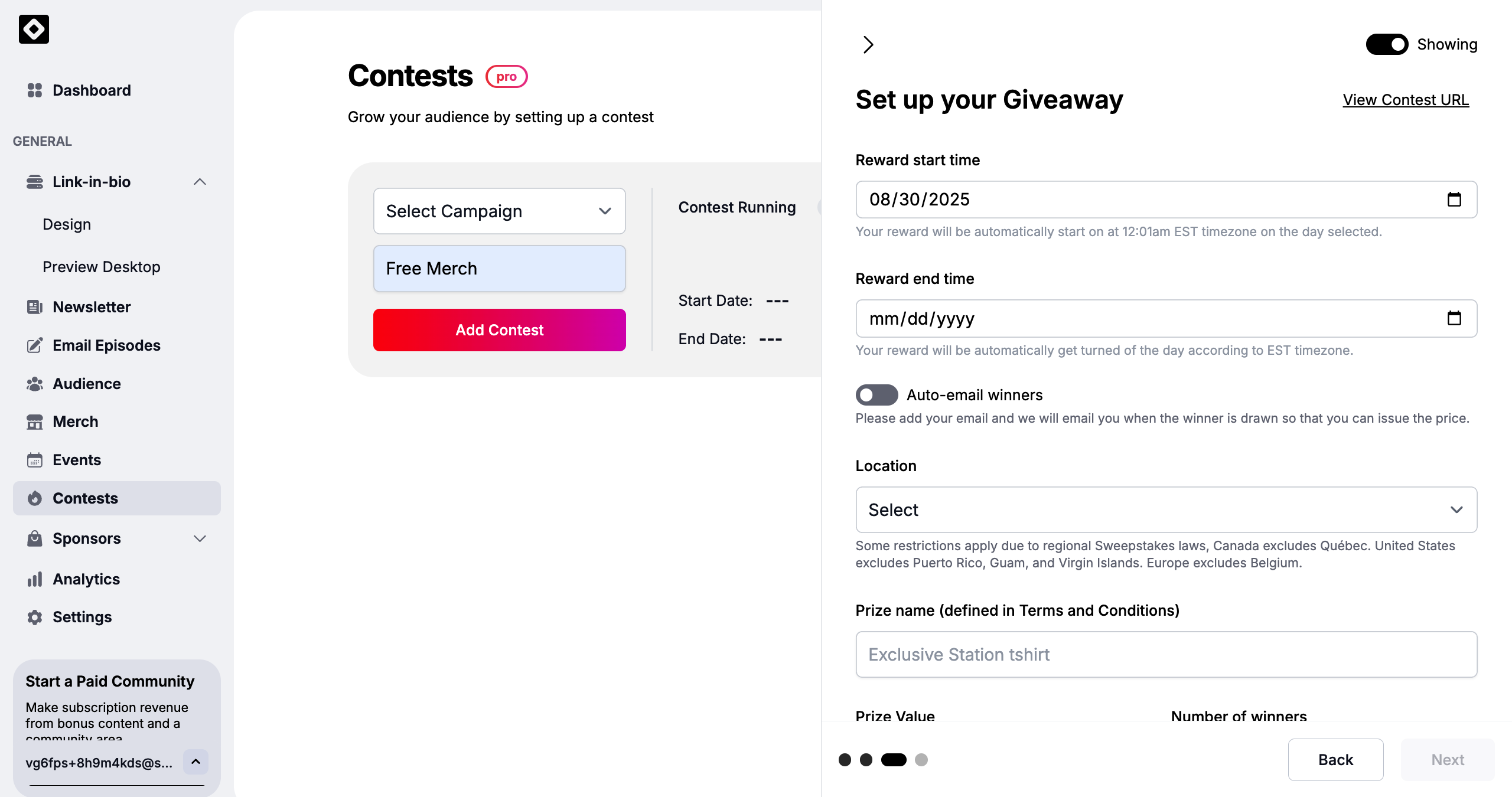Turn off the Showing toggle
The image size is (1512, 797).
1387,44
